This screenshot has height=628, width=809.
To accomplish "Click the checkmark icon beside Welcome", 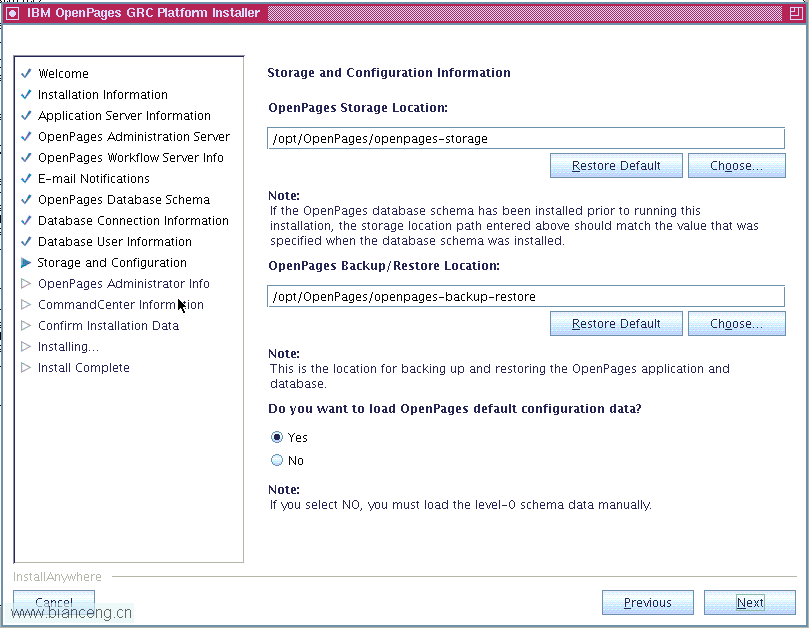I will coord(26,73).
